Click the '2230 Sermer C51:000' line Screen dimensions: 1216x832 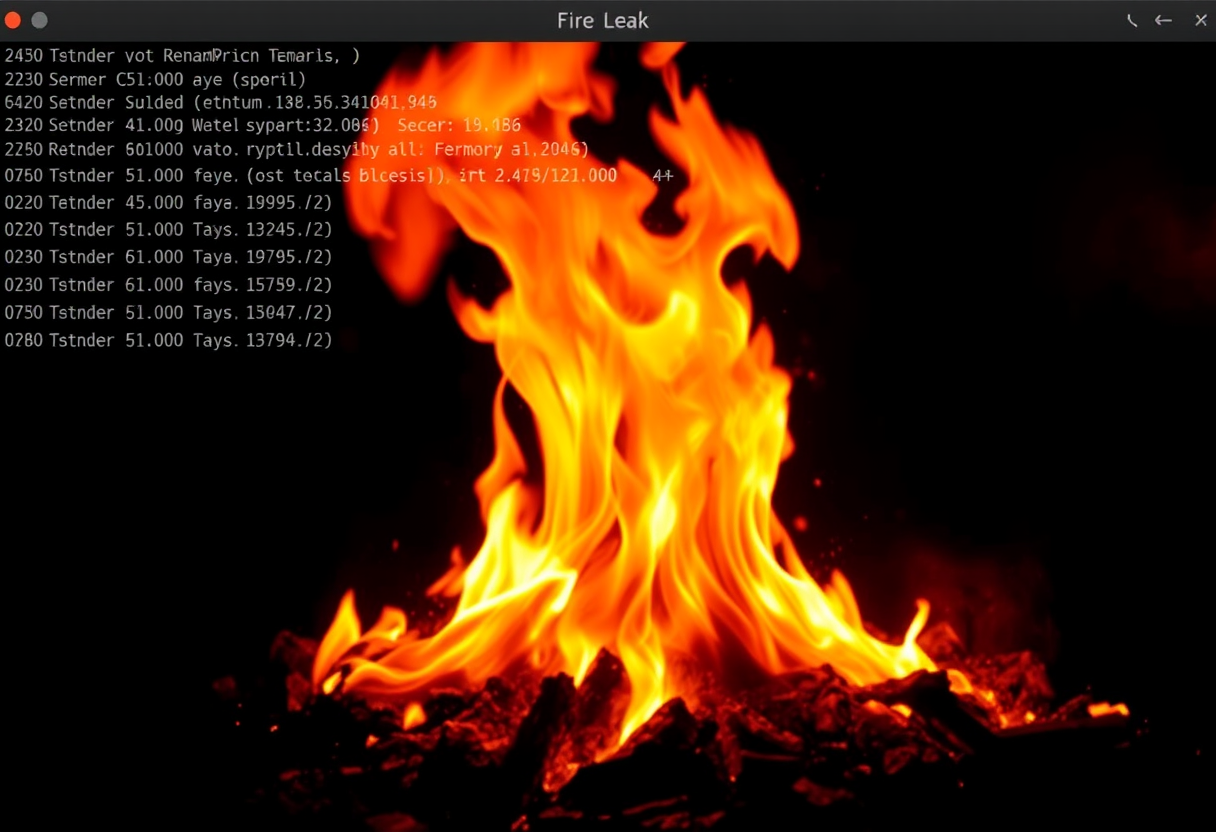(x=155, y=79)
